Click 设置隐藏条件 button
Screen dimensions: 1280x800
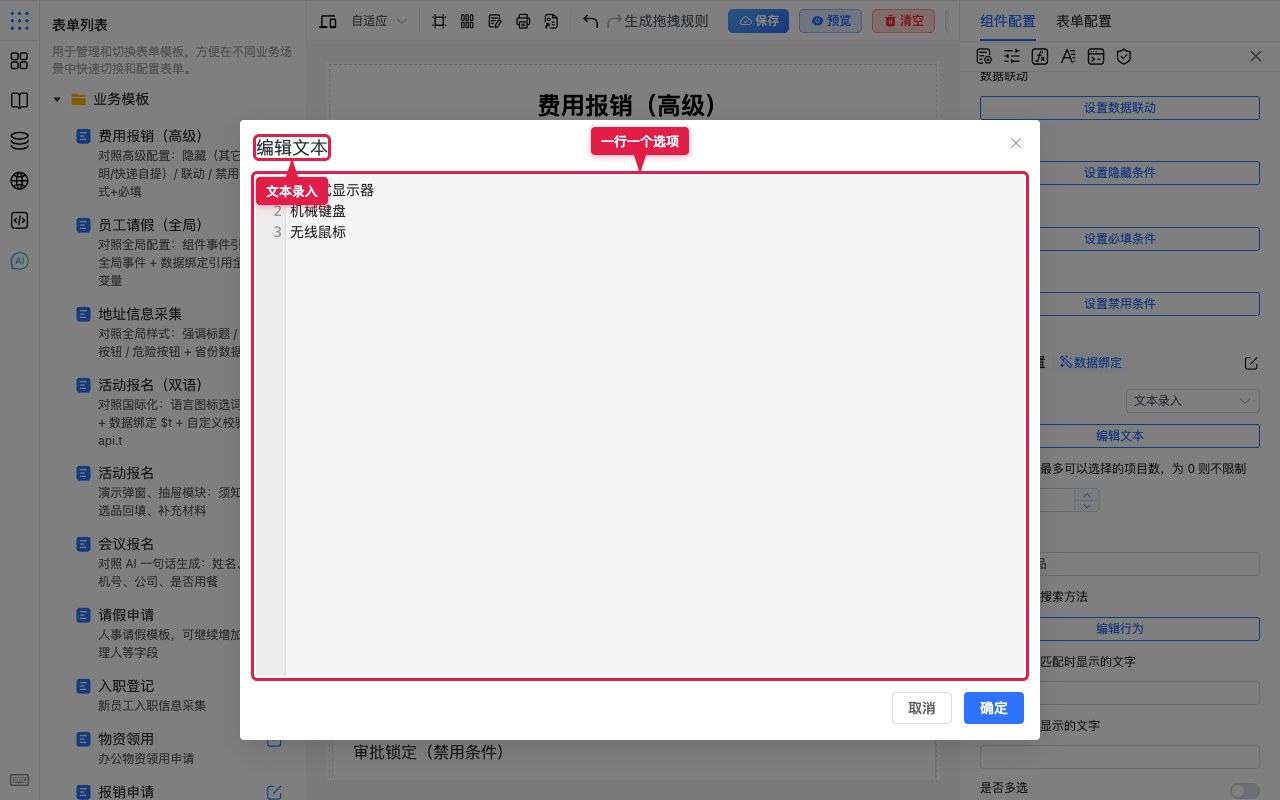pos(1120,173)
